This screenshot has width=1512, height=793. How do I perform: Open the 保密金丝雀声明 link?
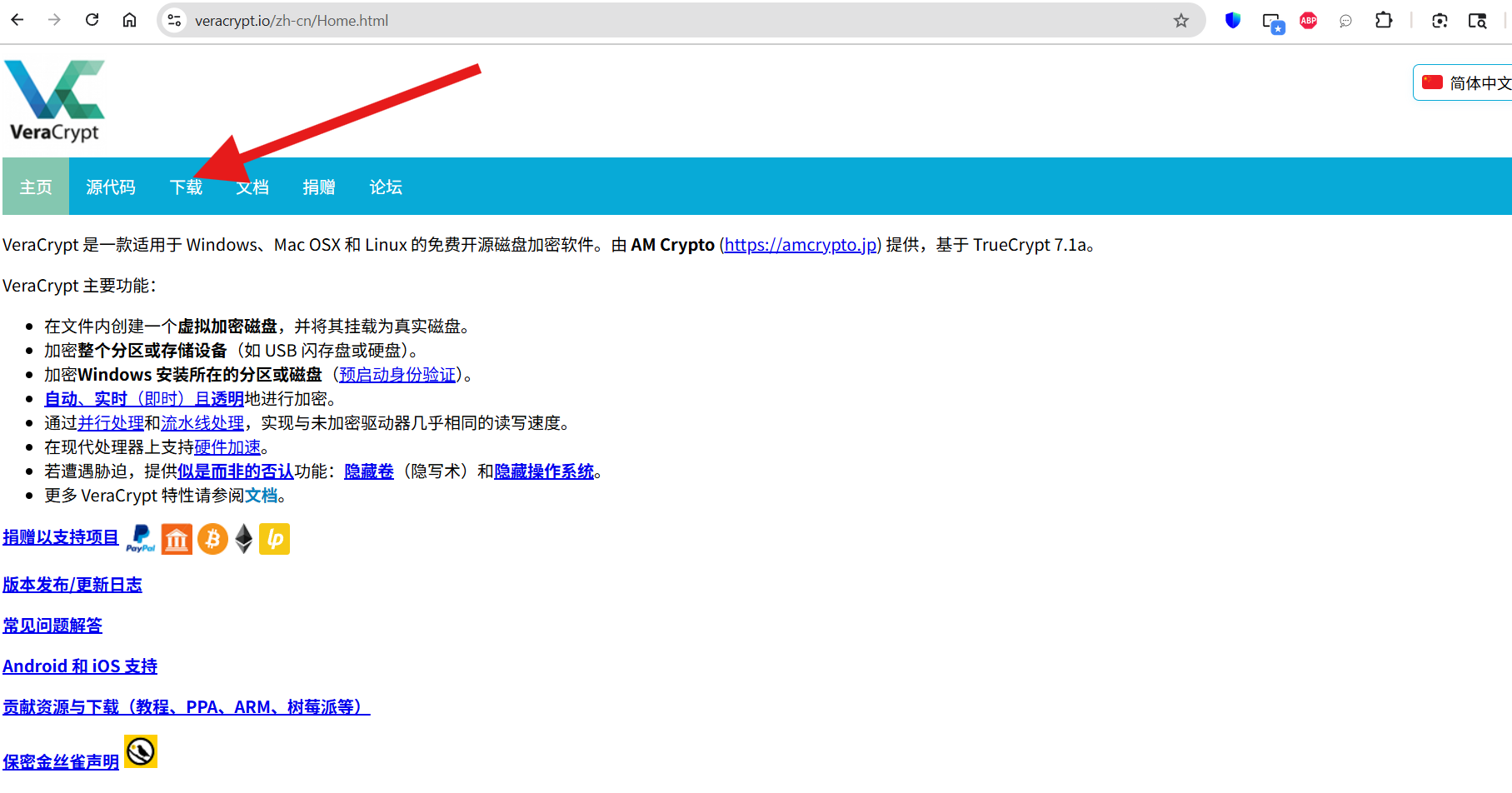pyautogui.click(x=61, y=761)
